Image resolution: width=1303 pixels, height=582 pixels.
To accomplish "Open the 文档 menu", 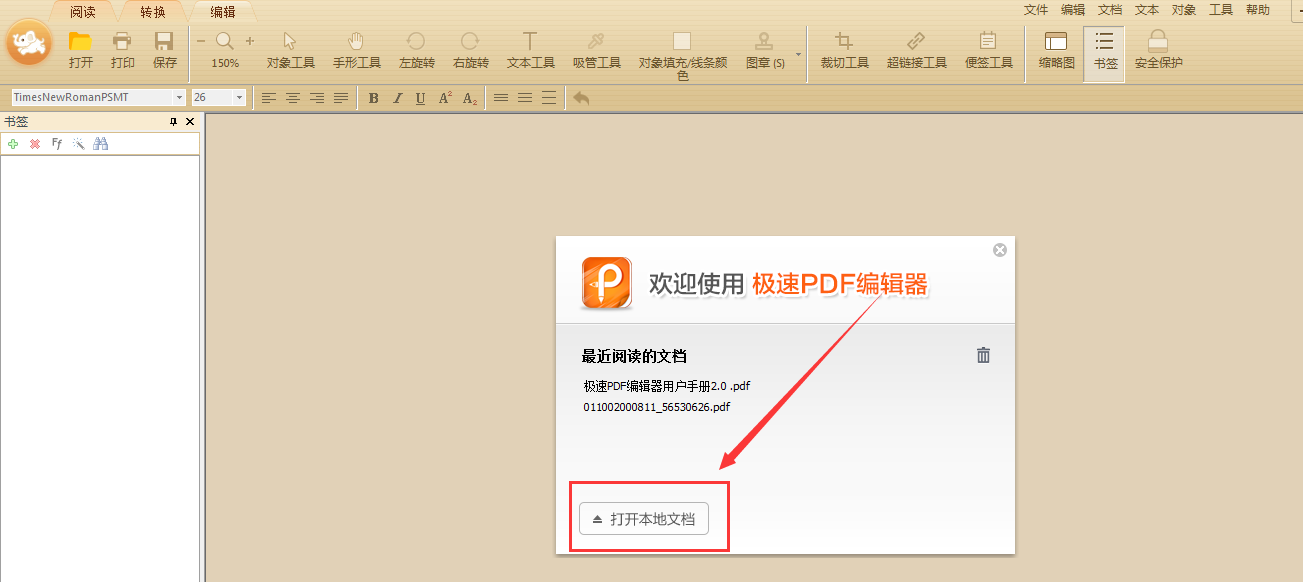I will [1110, 10].
